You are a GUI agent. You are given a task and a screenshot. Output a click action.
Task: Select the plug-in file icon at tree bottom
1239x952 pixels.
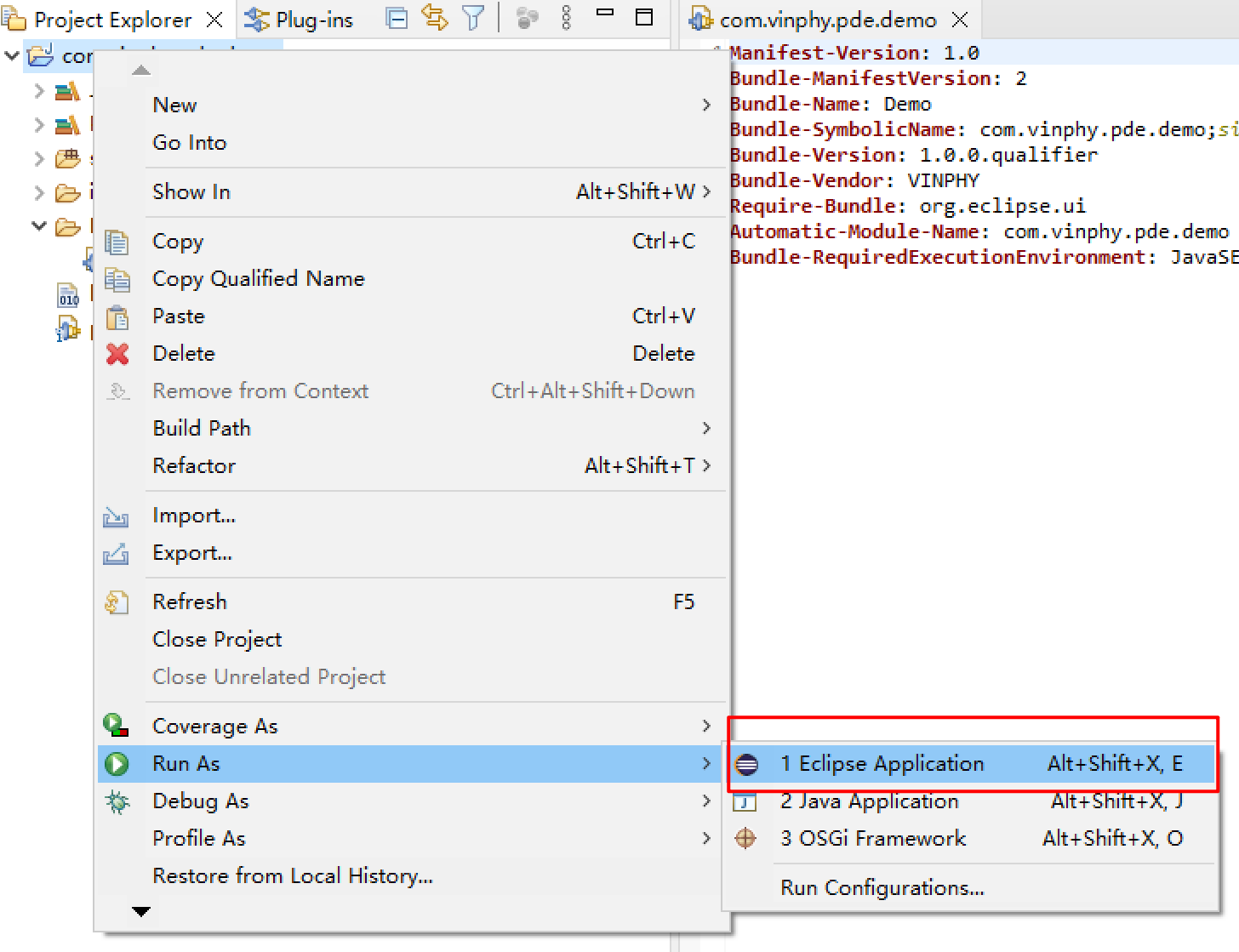click(68, 329)
